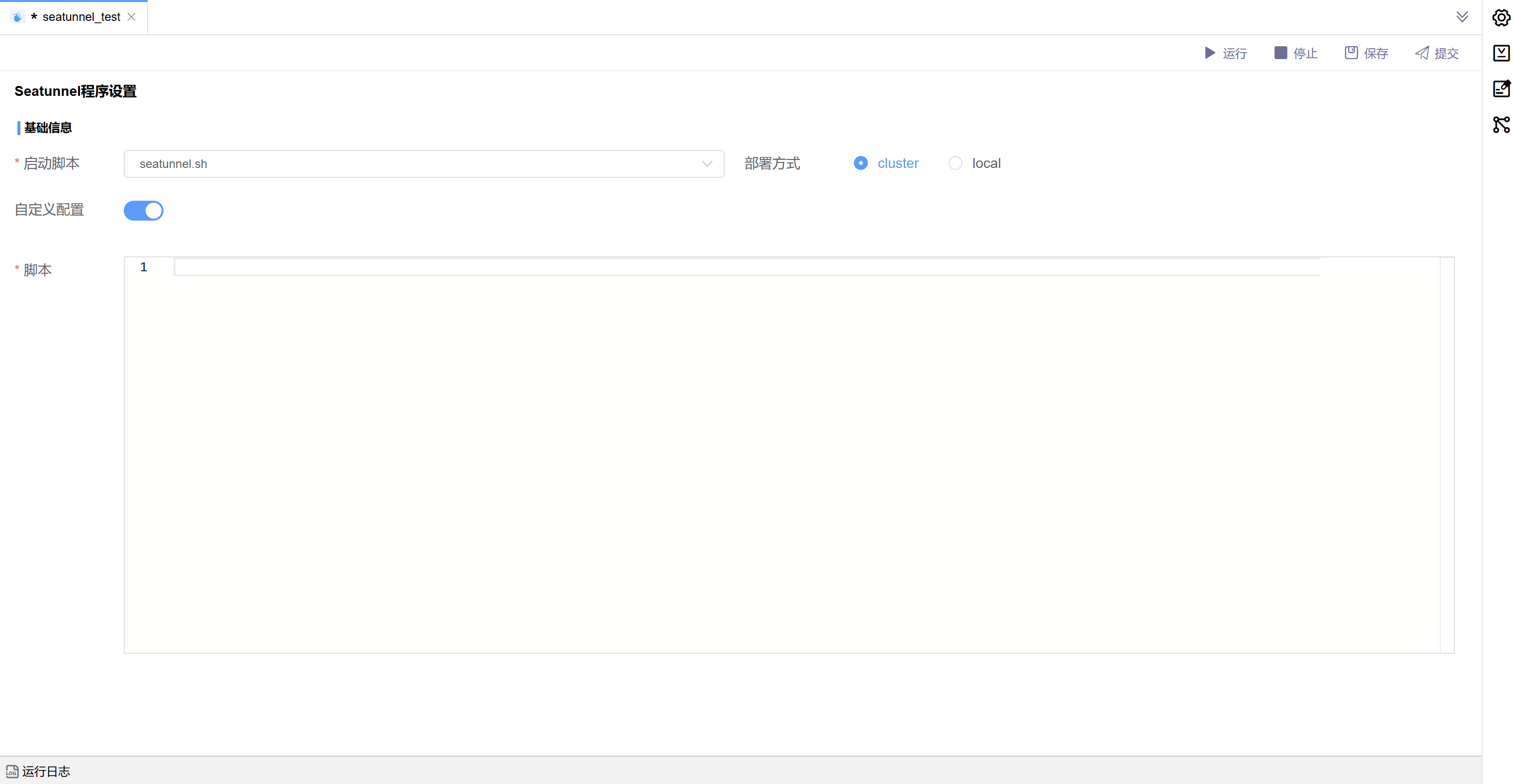1514x784 pixels.
Task: Click the run log icon at bottom
Action: coord(12,771)
